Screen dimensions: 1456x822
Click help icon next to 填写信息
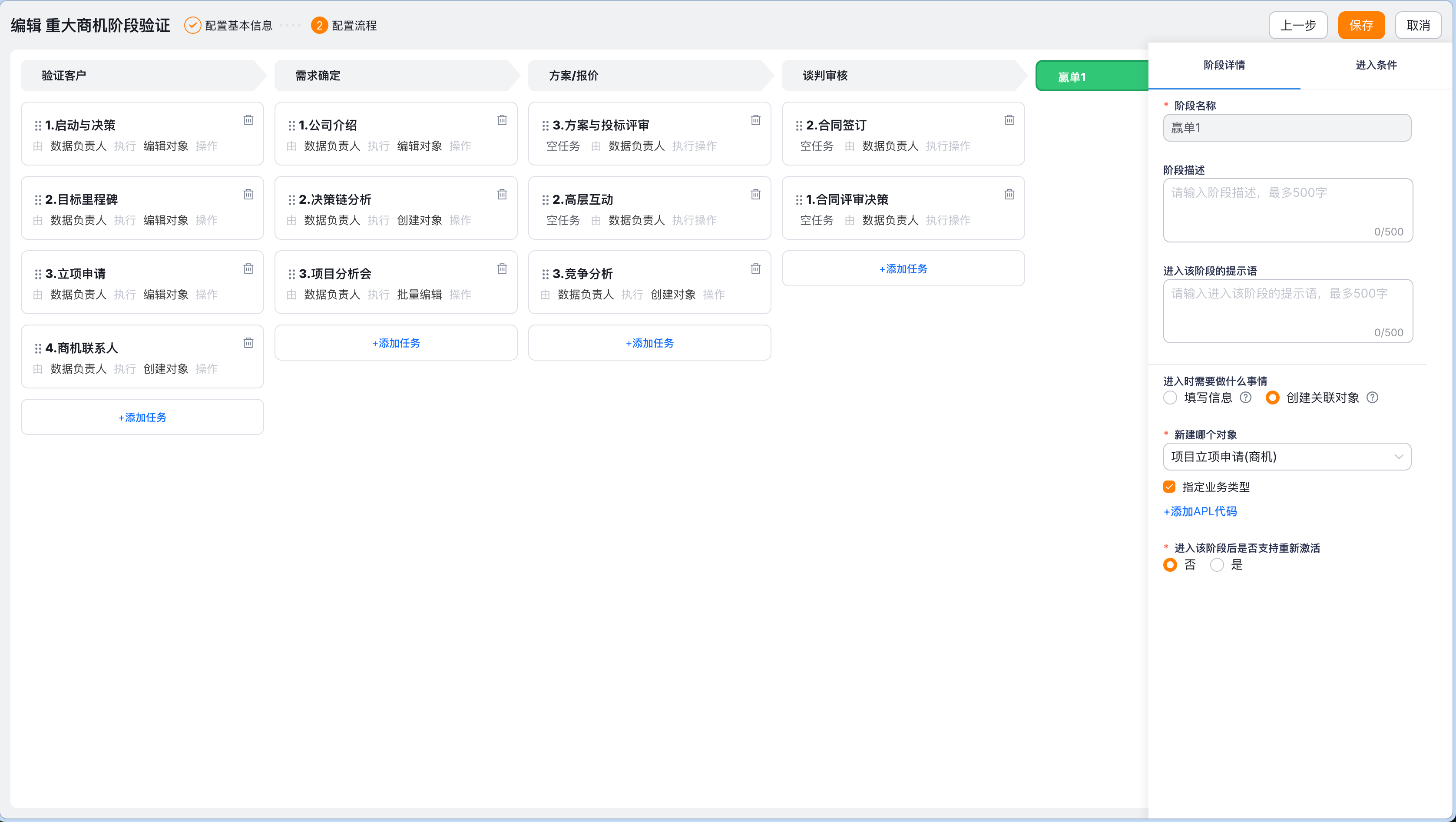pyautogui.click(x=1246, y=398)
